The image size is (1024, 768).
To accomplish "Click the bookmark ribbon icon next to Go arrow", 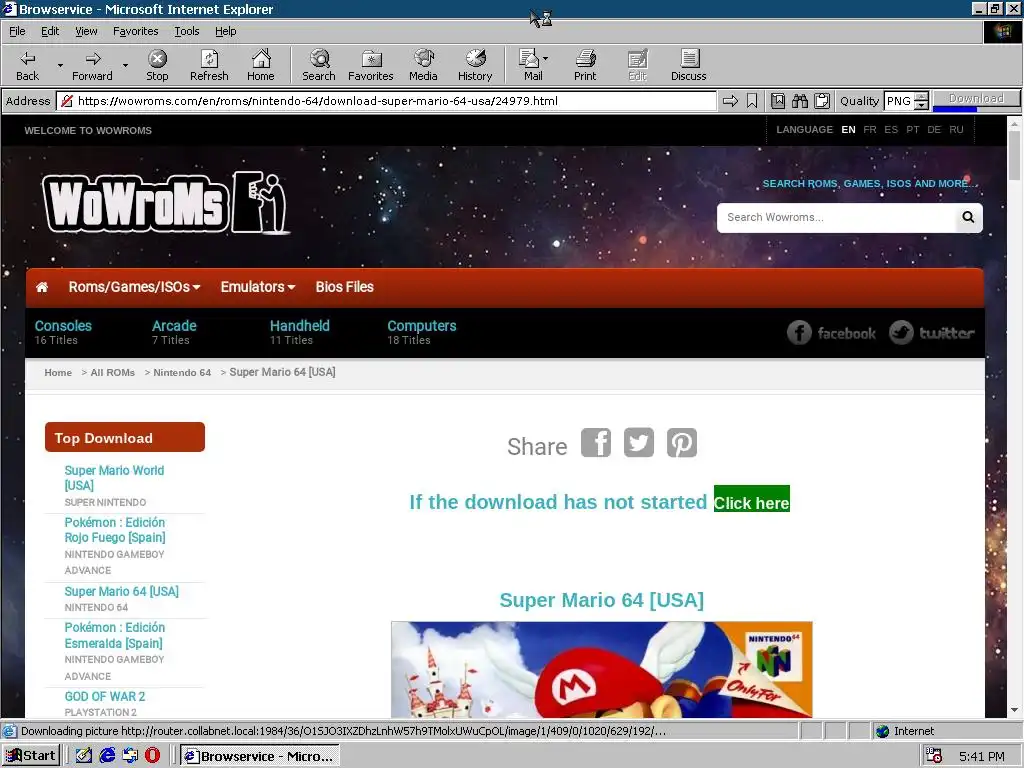I will (x=752, y=101).
